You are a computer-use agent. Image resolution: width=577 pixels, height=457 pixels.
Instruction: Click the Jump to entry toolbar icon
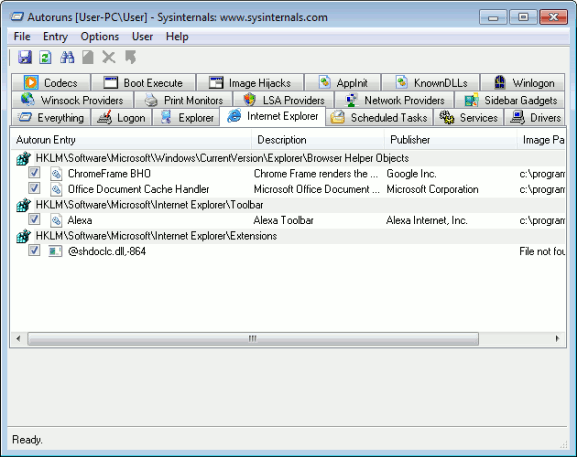point(130,57)
